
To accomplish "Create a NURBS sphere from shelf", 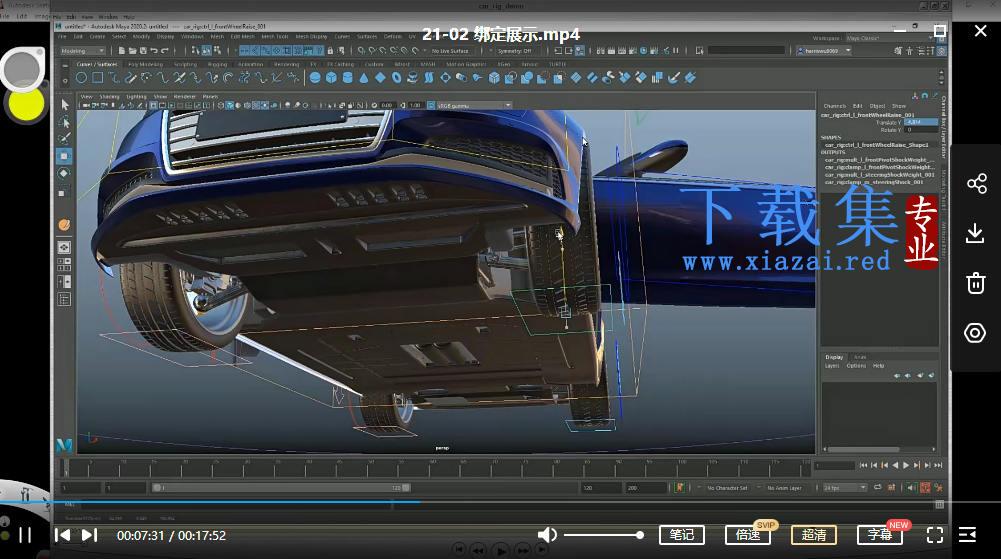I will (315, 78).
